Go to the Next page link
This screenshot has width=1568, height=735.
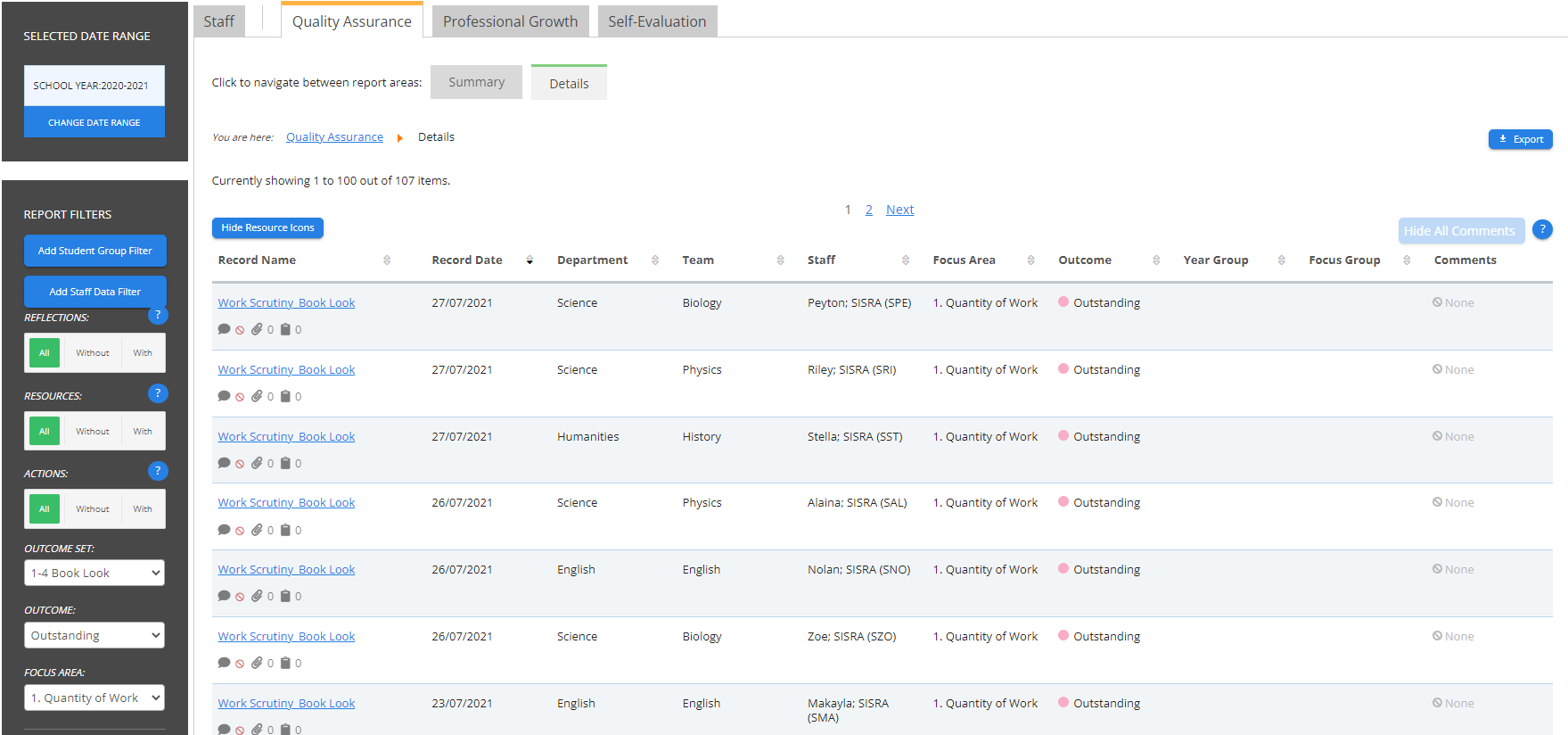(x=899, y=210)
